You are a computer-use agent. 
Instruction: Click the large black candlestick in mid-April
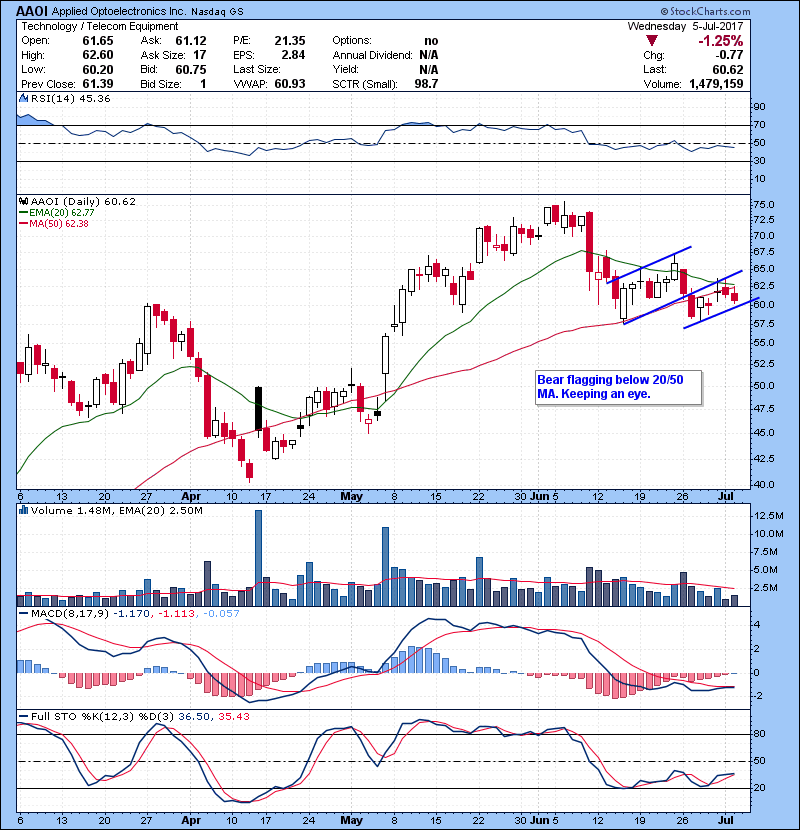pyautogui.click(x=258, y=409)
